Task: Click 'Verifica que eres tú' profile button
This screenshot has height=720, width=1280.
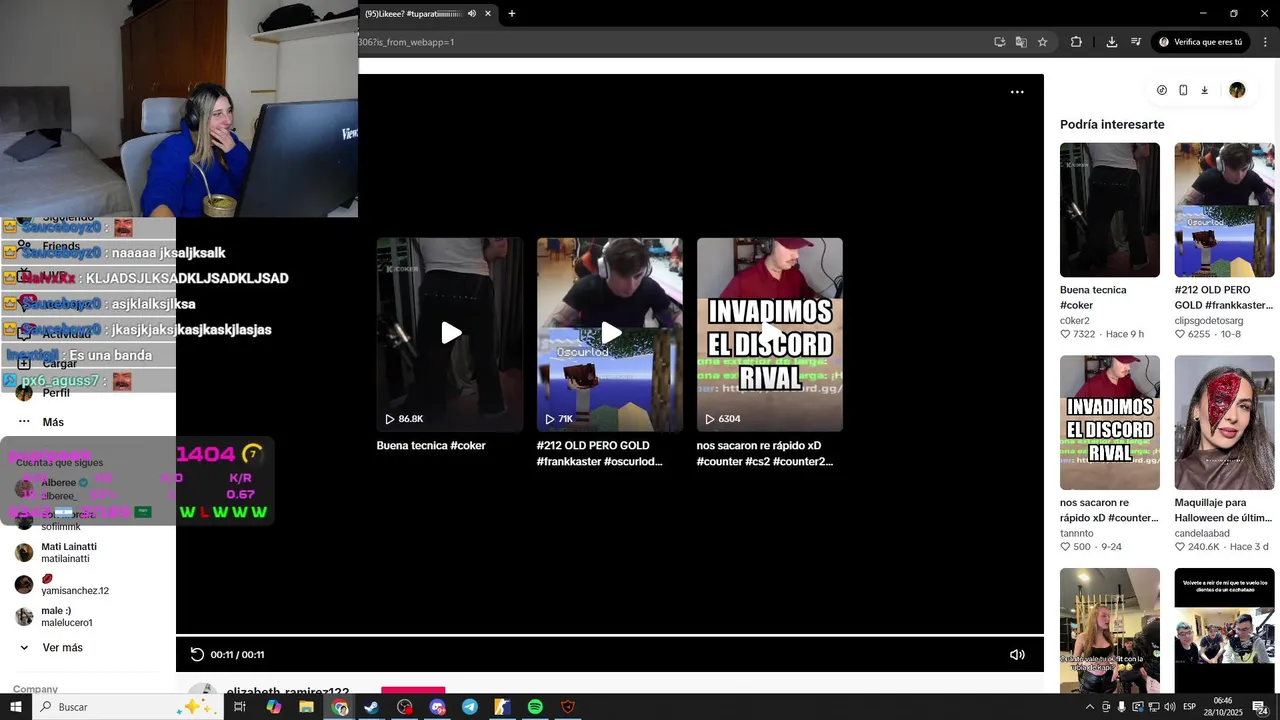Action: click(x=1200, y=42)
